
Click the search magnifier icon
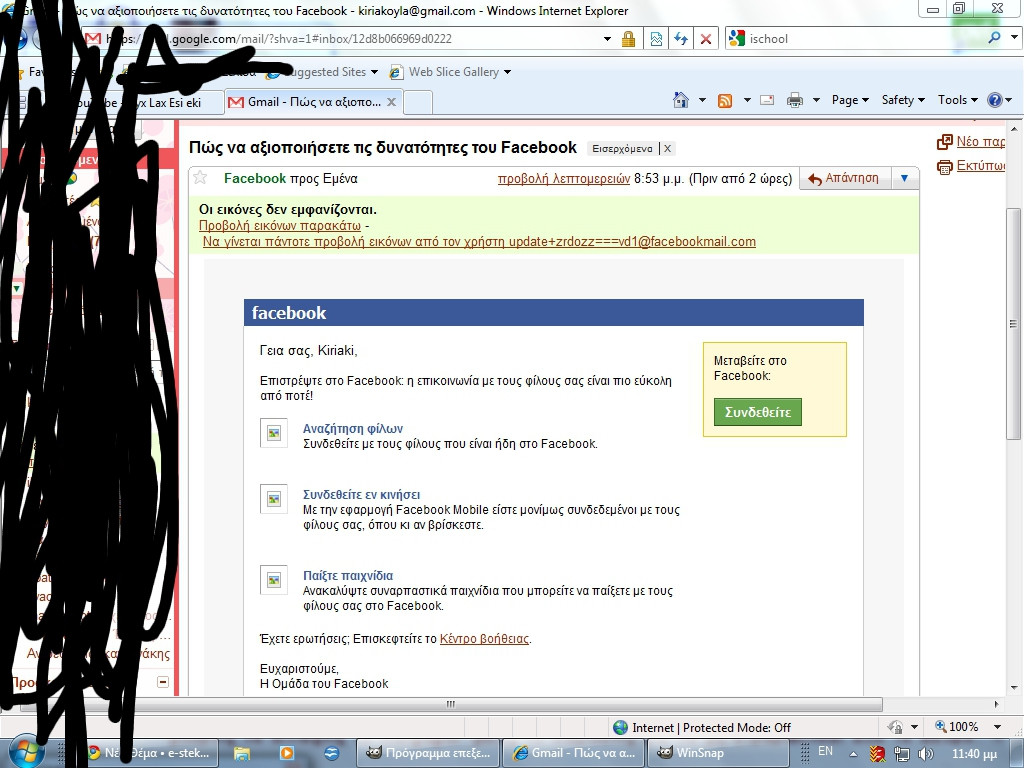click(994, 38)
